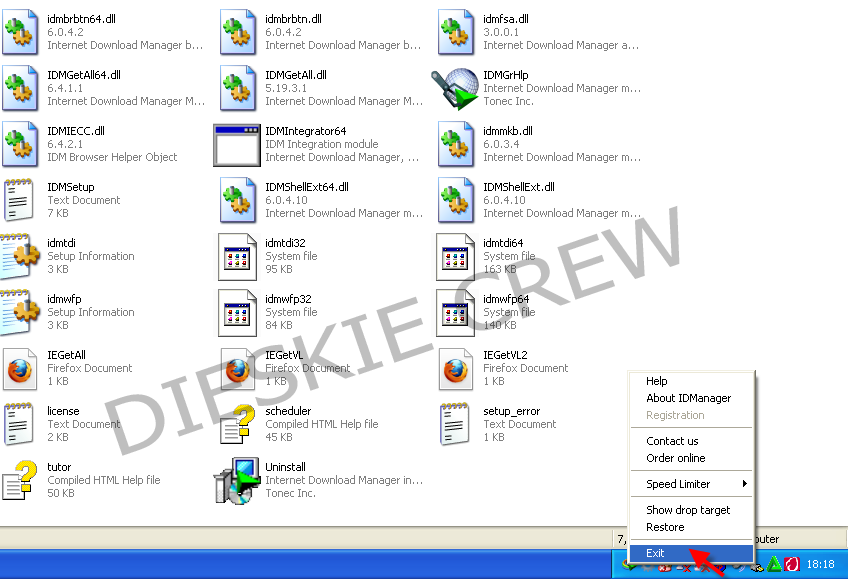Image resolution: width=848 pixels, height=579 pixels.
Task: Select the IDMIntegrator64 window-shaped icon
Action: pos(237,145)
